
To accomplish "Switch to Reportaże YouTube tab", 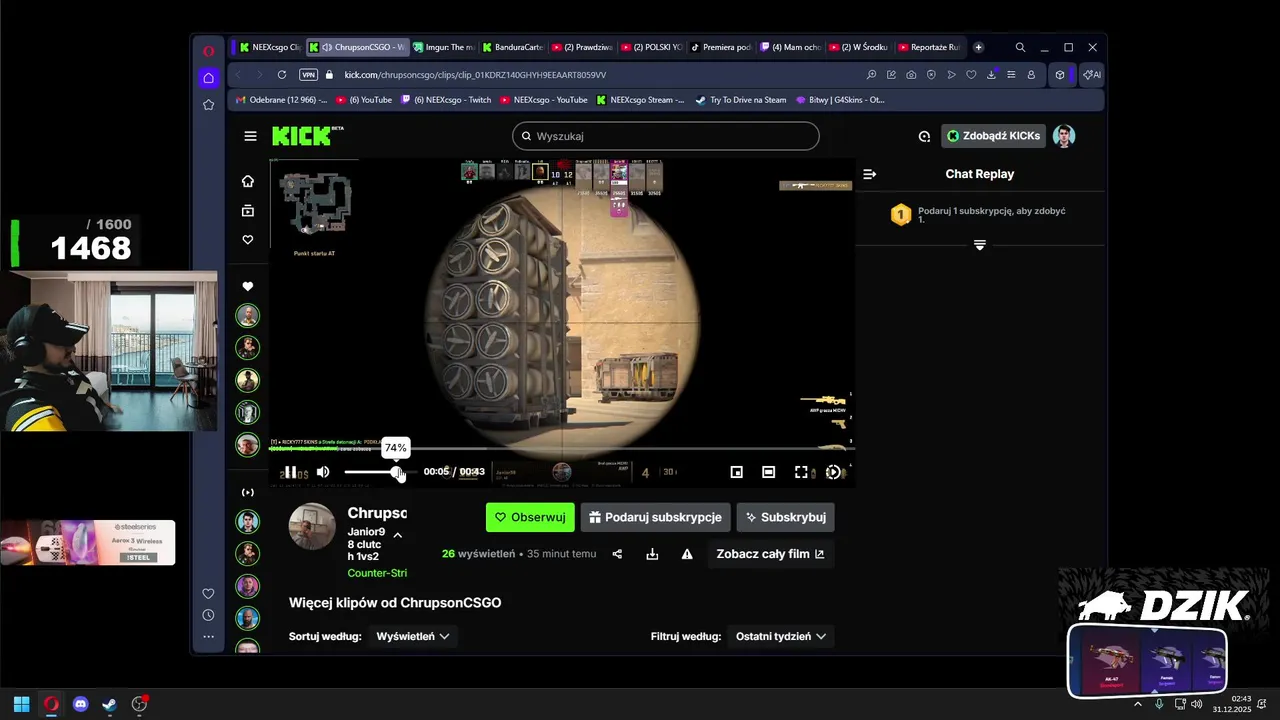I will click(929, 47).
